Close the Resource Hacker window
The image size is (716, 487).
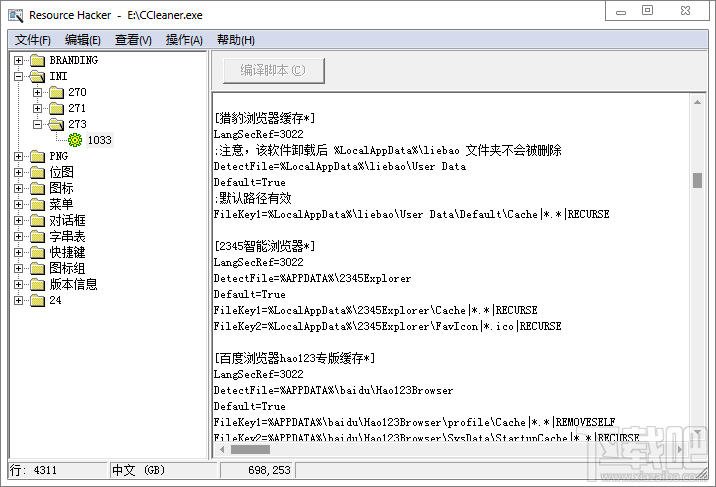click(685, 10)
